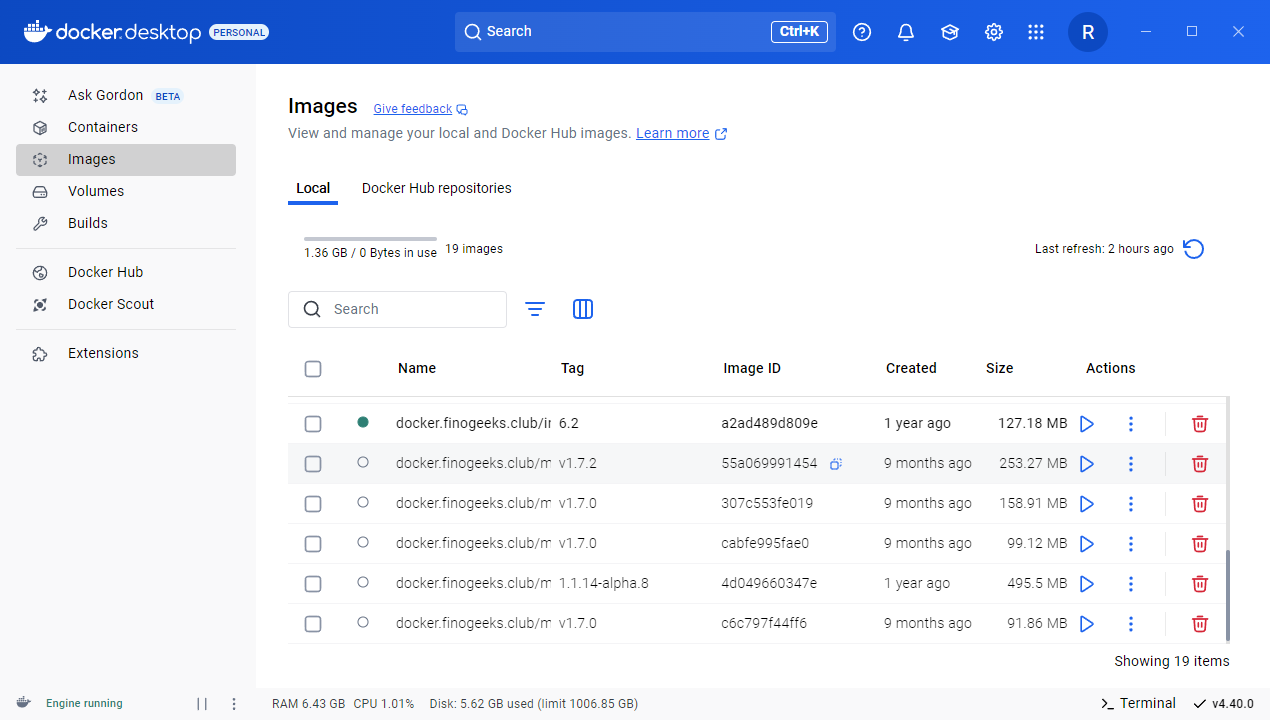Copy image ID 55a069991454
Image resolution: width=1270 pixels, height=720 pixels.
836,463
